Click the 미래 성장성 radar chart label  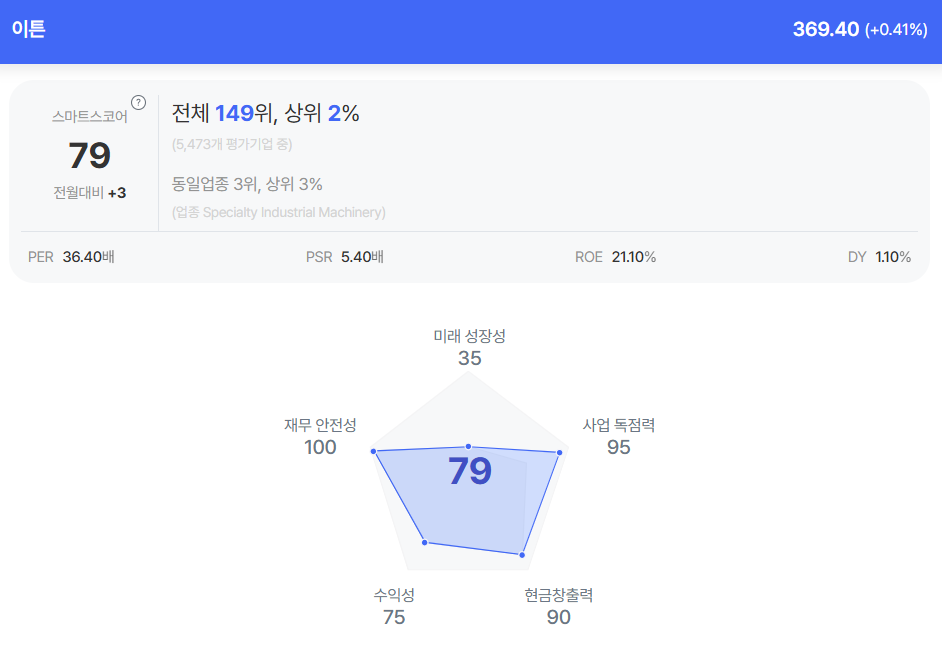tap(469, 336)
